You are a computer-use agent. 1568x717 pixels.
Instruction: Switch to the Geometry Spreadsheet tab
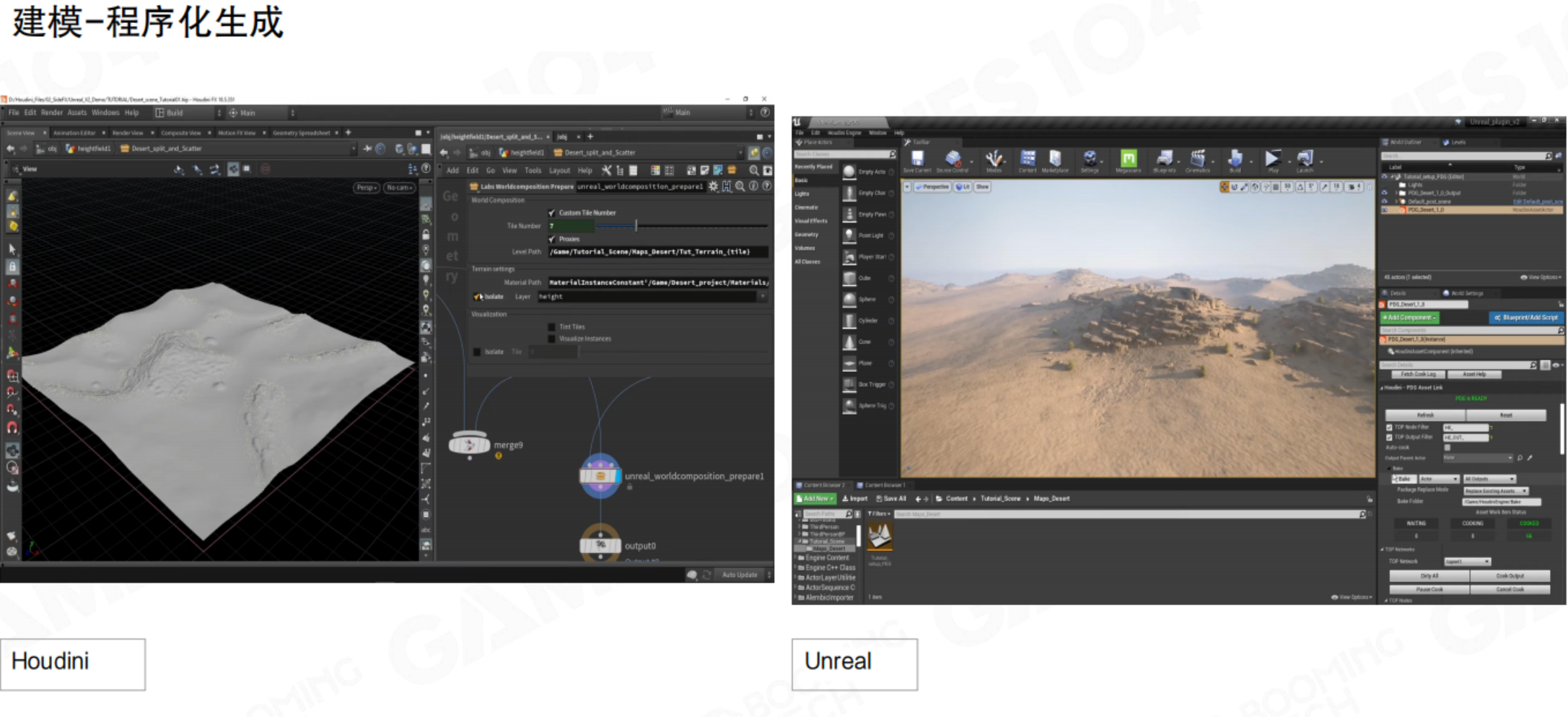pyautogui.click(x=301, y=133)
